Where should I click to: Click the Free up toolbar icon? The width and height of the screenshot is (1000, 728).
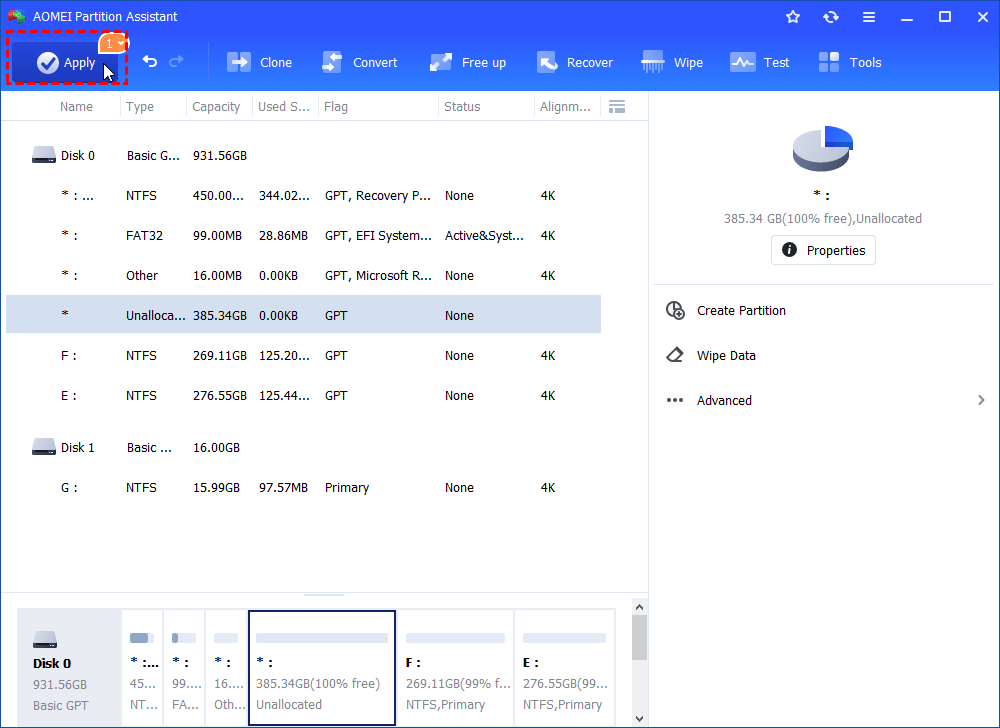point(441,62)
